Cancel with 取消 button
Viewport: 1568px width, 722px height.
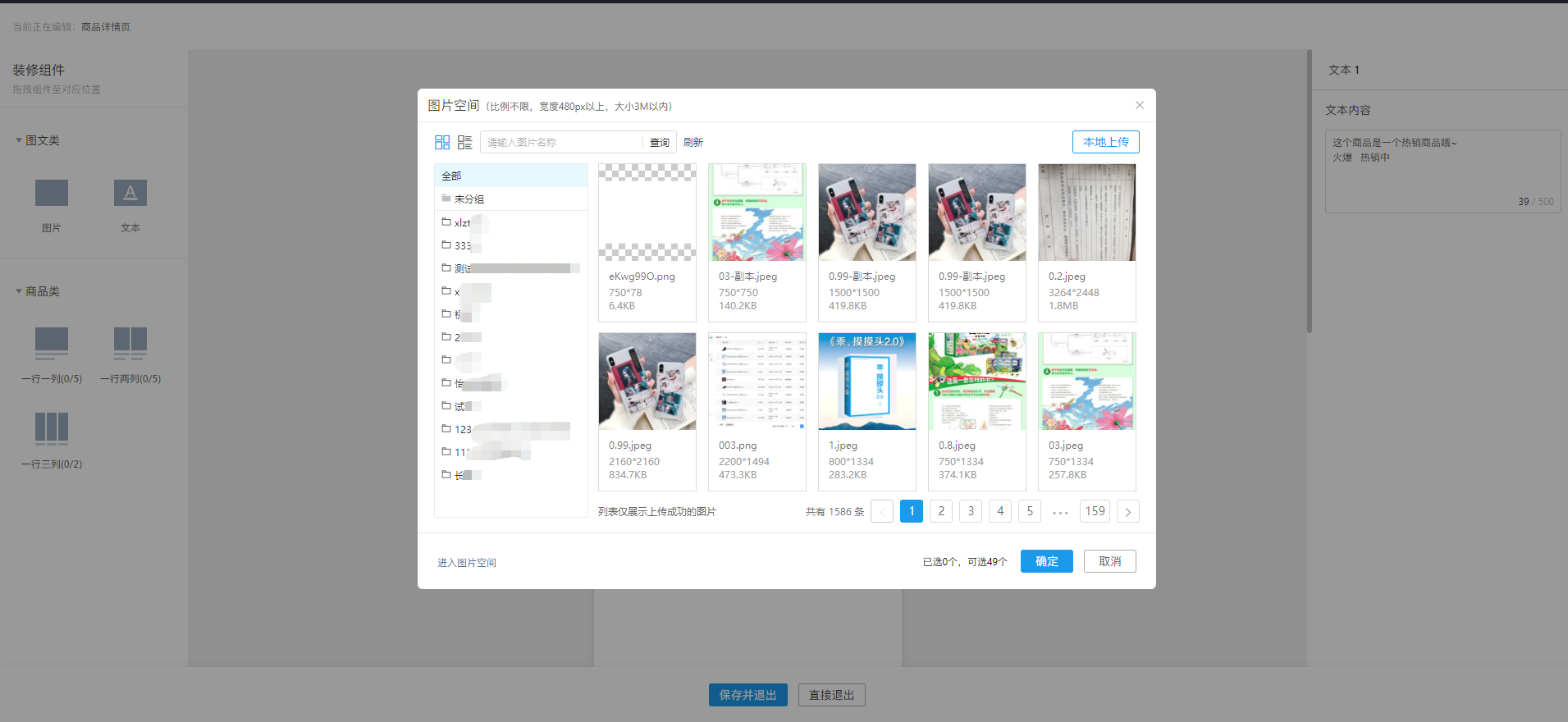[1110, 561]
